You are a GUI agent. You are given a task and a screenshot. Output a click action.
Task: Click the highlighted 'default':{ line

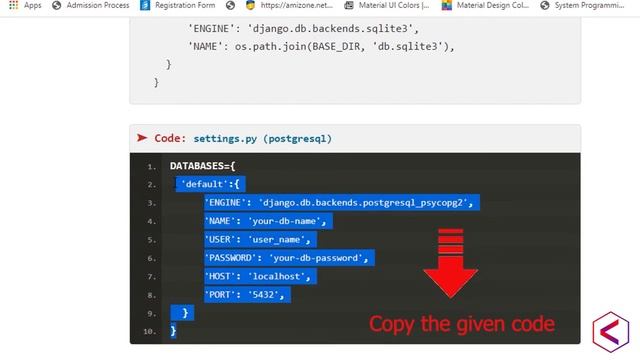211,184
